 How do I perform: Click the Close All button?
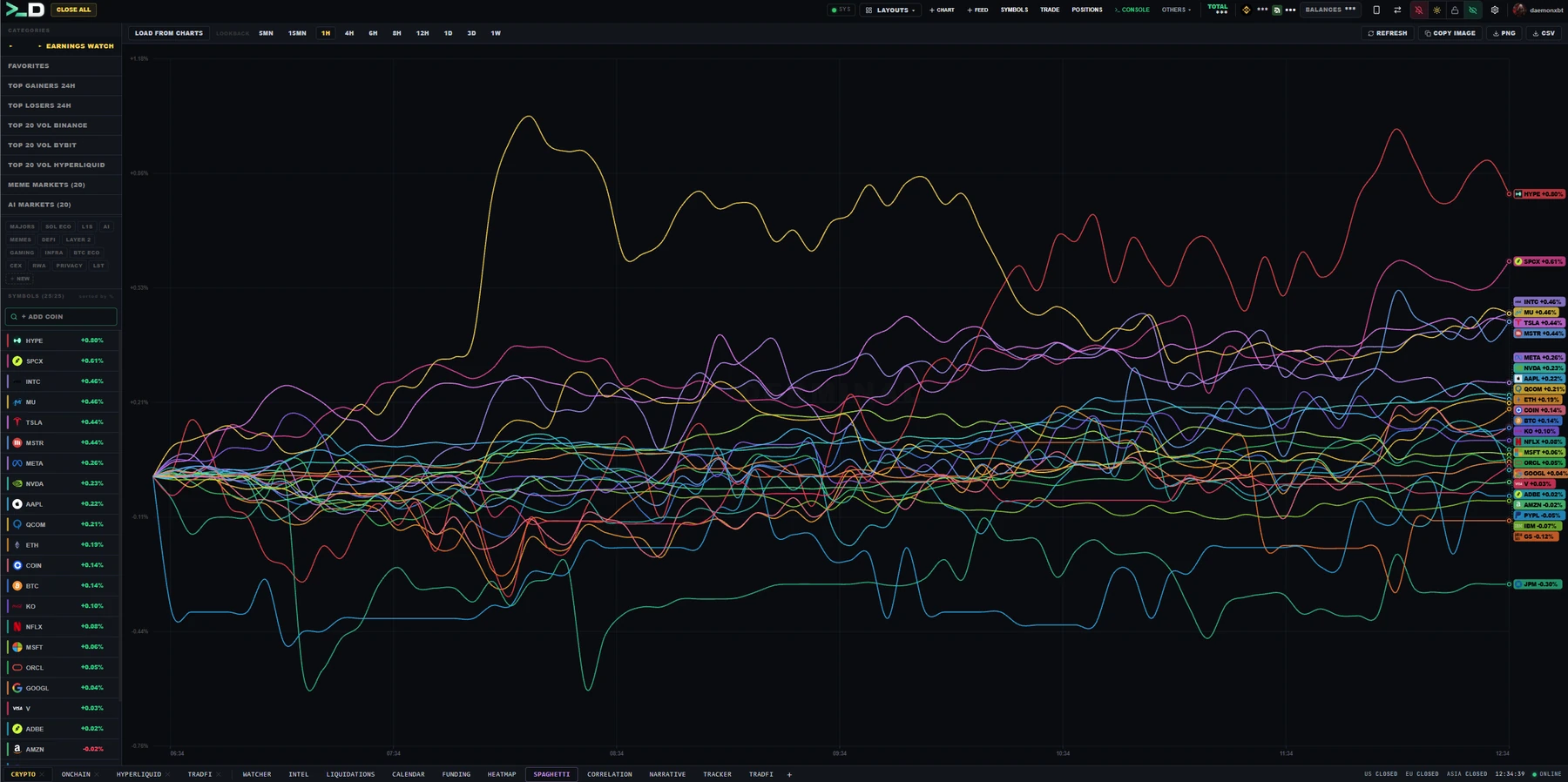pos(73,10)
